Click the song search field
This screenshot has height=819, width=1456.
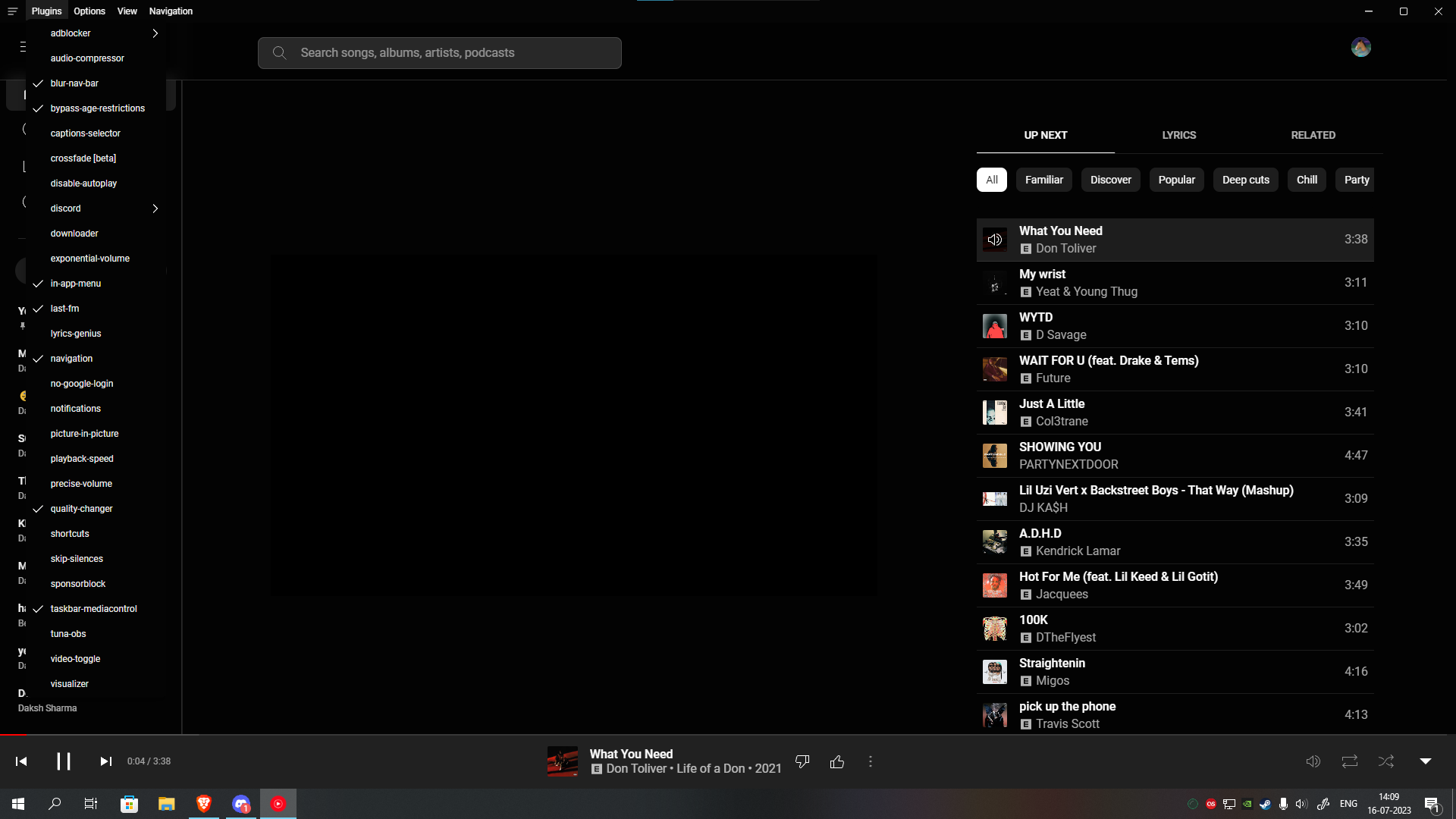(440, 52)
